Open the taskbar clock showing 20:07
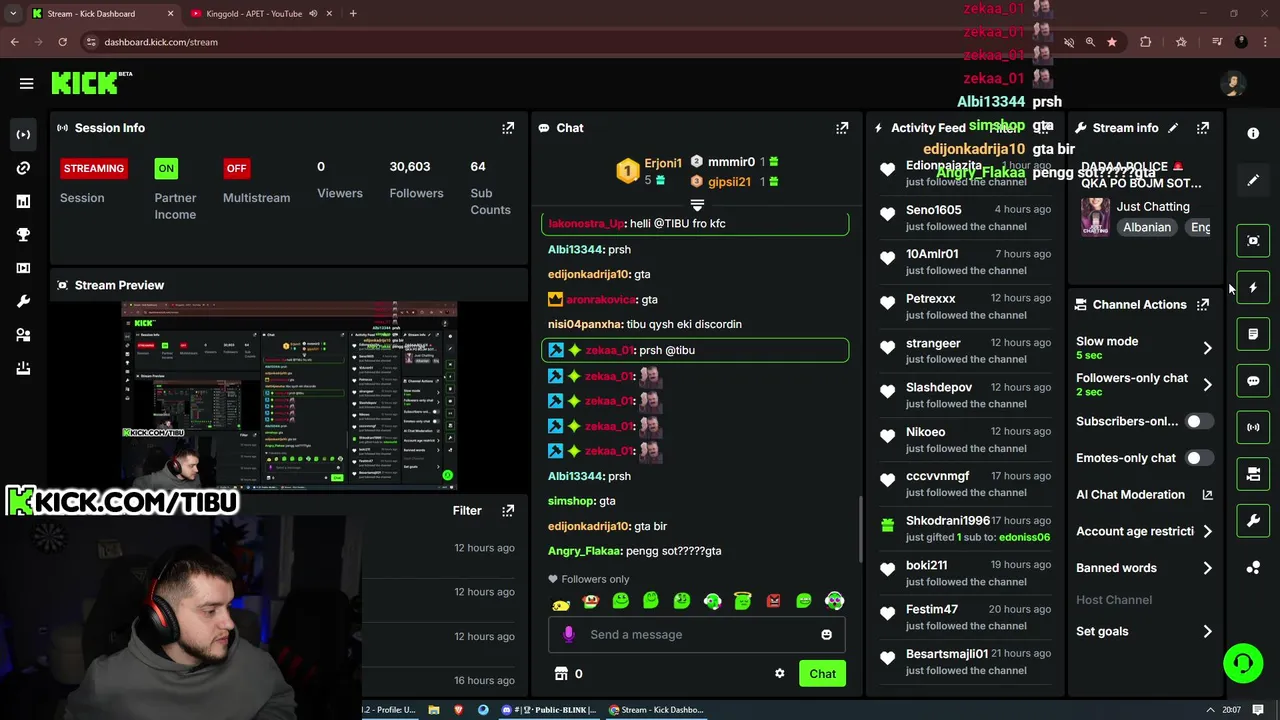The width and height of the screenshot is (1280, 720). click(1231, 710)
